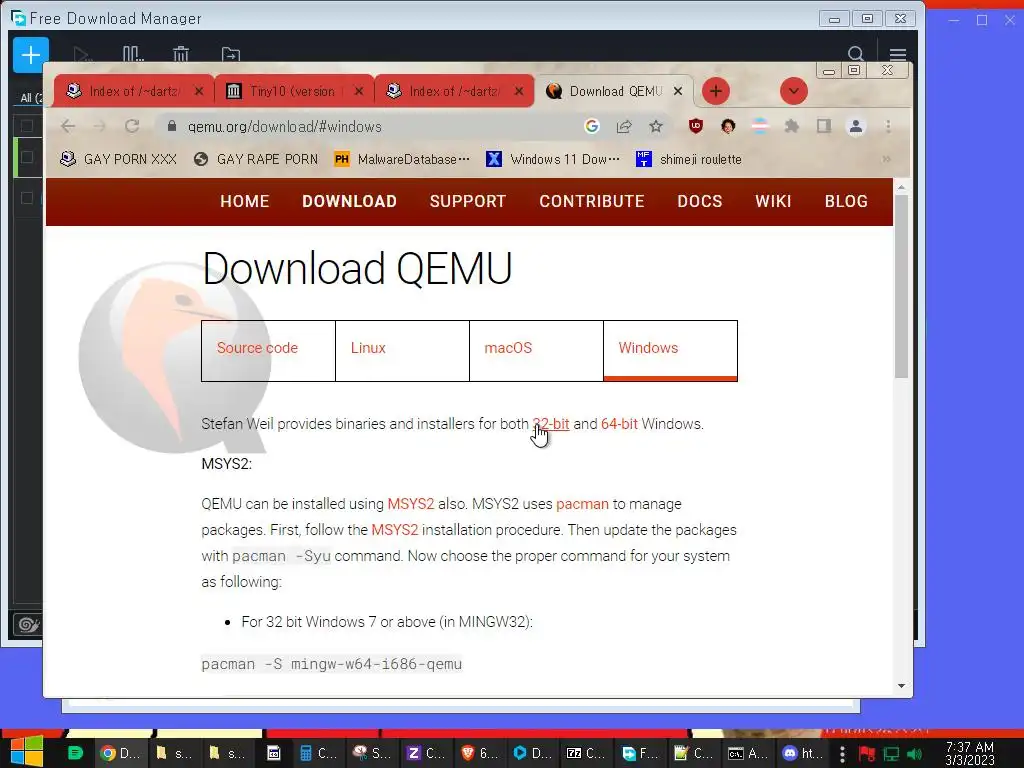Follow the 64-bit Windows binaries link
The height and width of the screenshot is (768, 1024).
tap(619, 424)
